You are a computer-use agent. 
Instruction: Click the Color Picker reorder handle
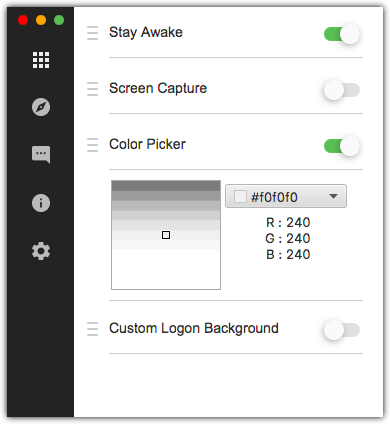(92, 145)
